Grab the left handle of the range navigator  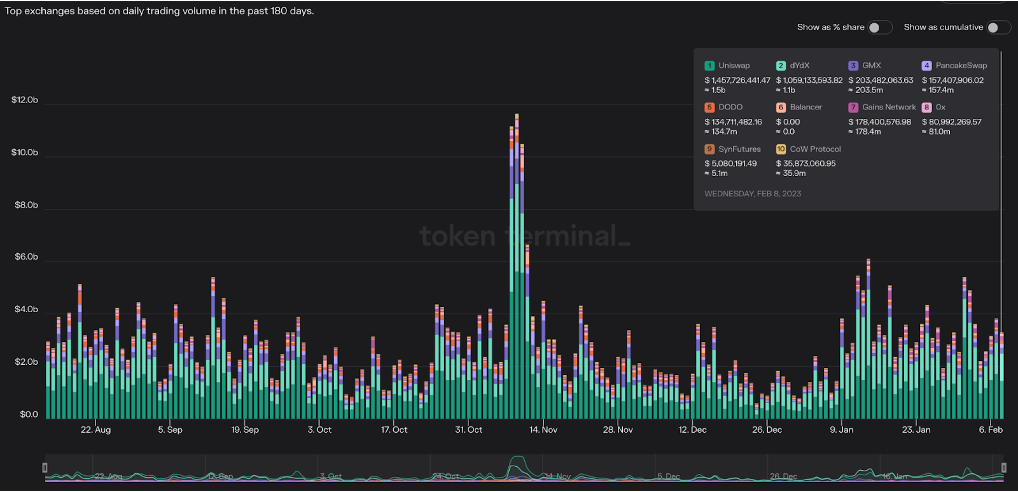point(45,467)
